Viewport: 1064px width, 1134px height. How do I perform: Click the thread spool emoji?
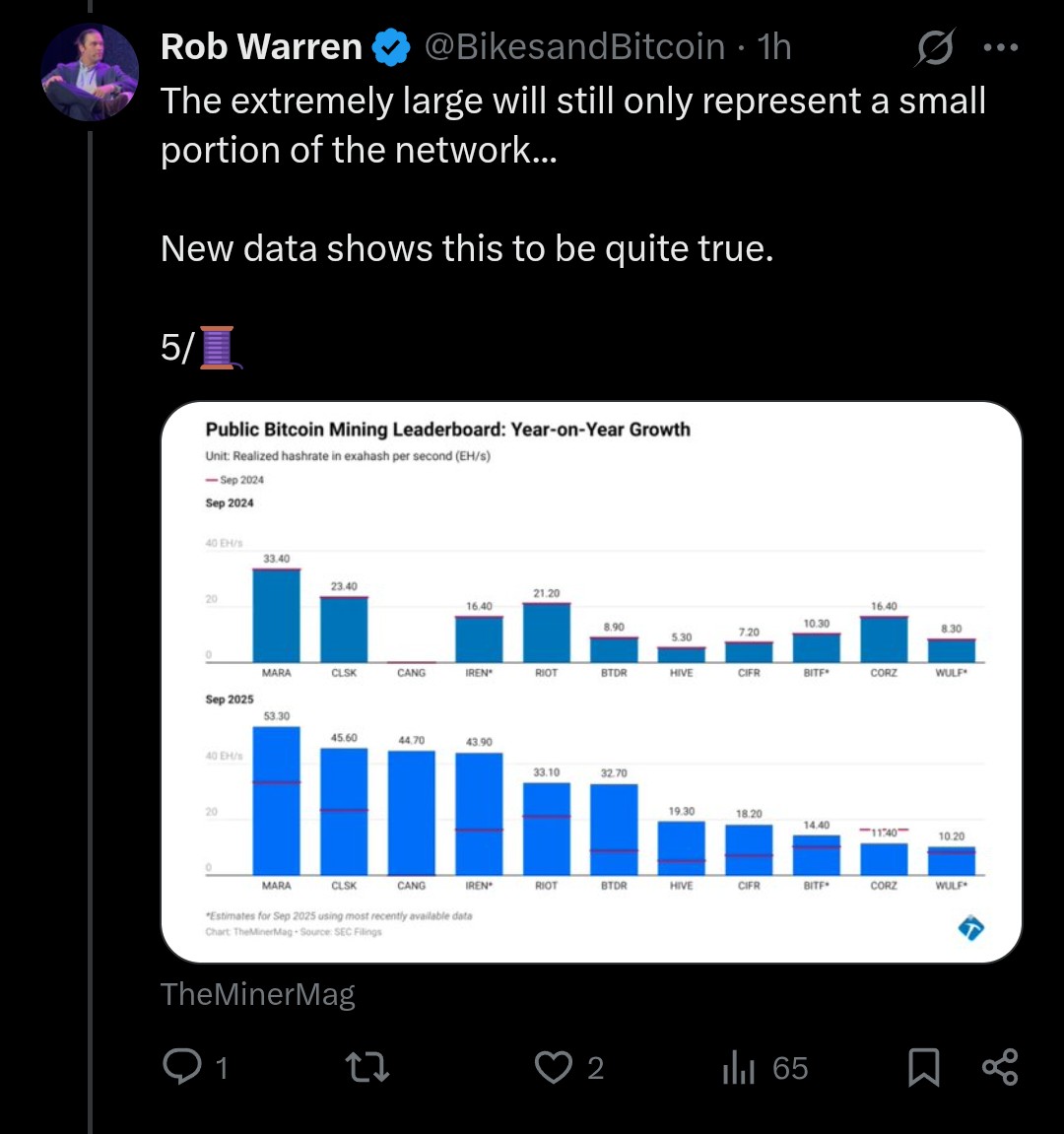pos(218,348)
